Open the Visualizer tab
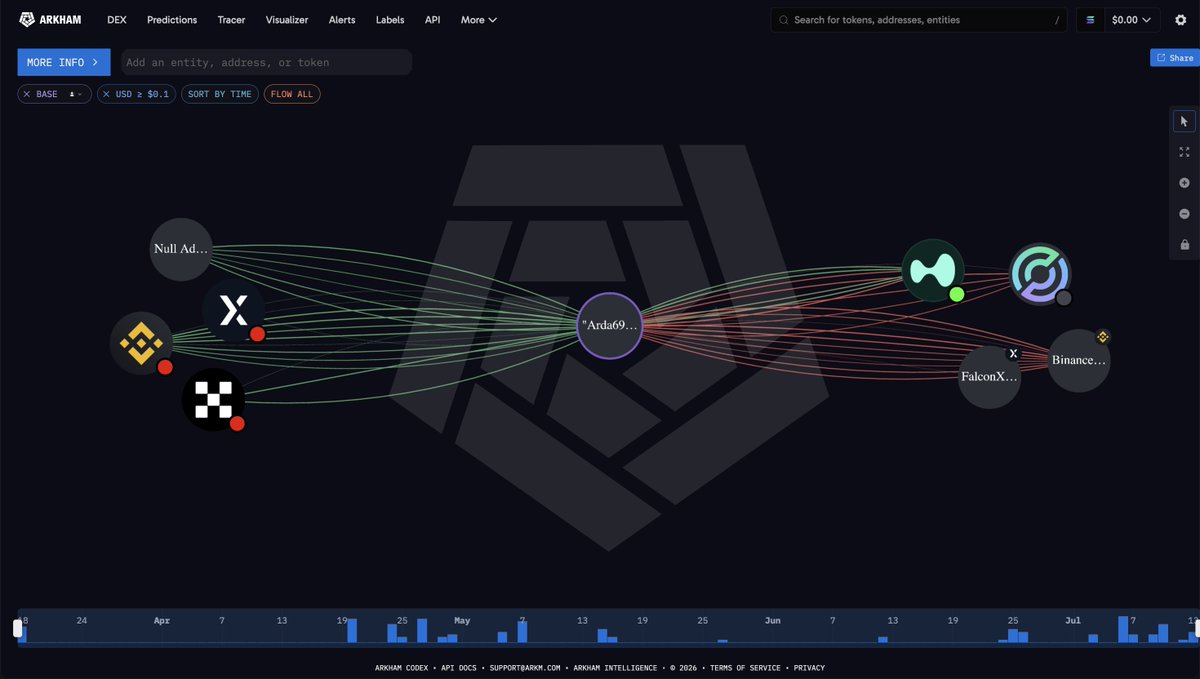The width and height of the screenshot is (1200, 679). (287, 20)
